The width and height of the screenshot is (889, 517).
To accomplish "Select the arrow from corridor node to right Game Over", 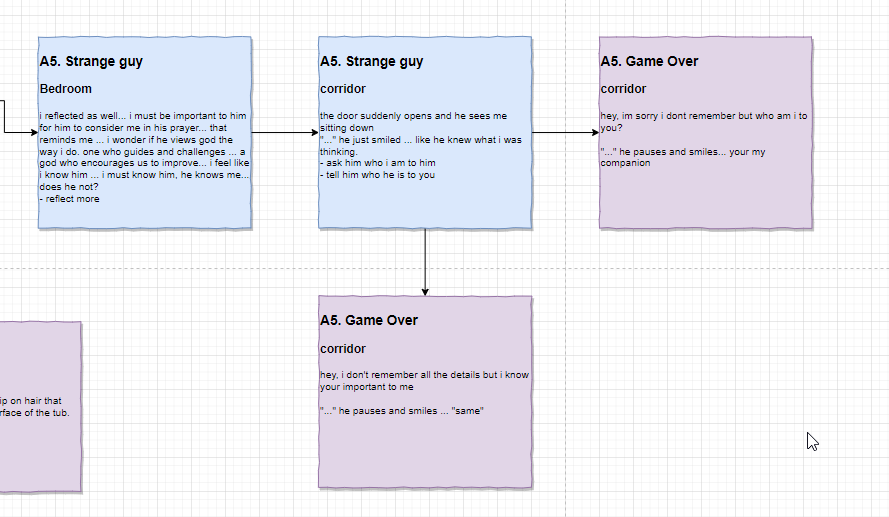I will [x=565, y=132].
